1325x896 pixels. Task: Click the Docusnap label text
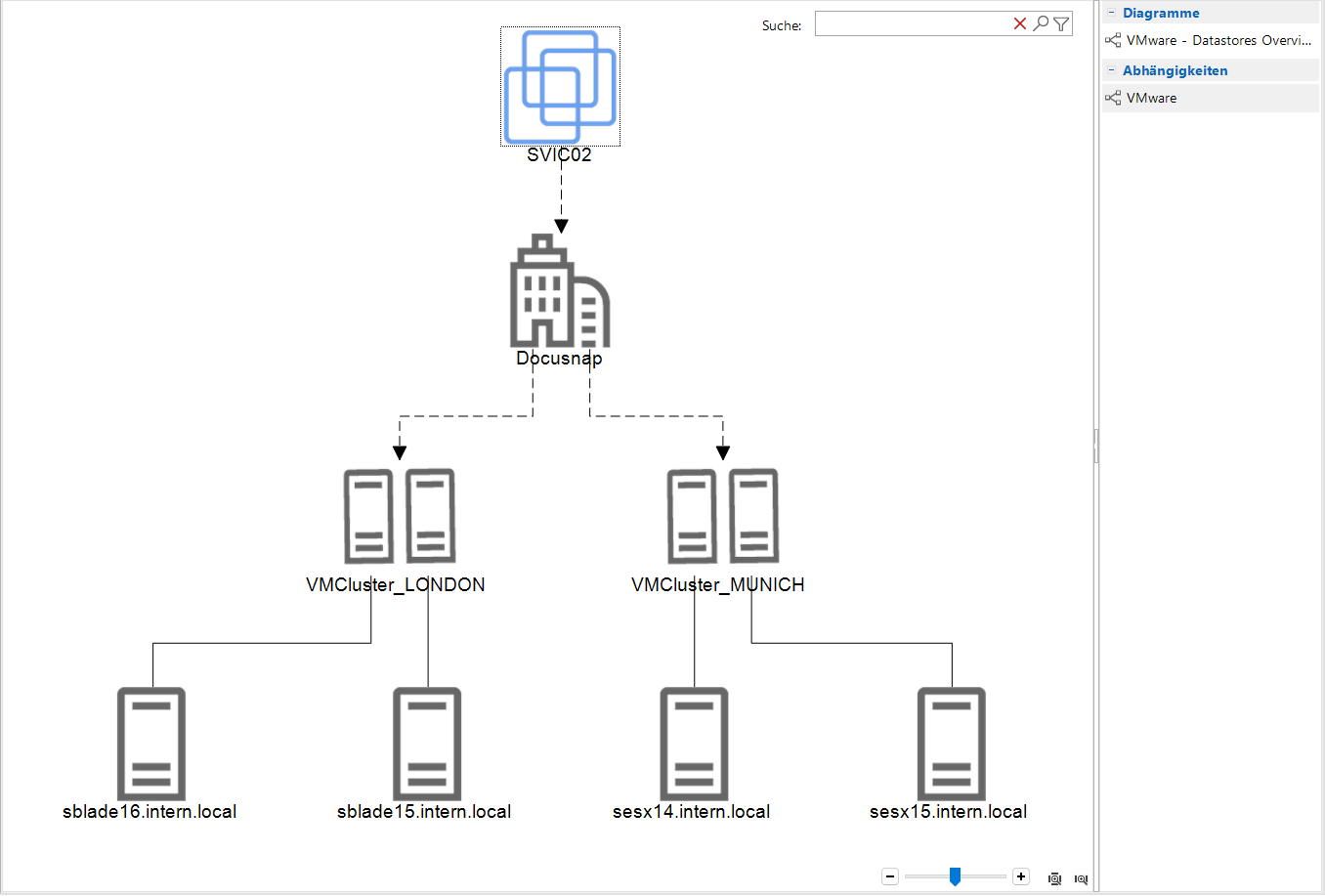click(559, 358)
